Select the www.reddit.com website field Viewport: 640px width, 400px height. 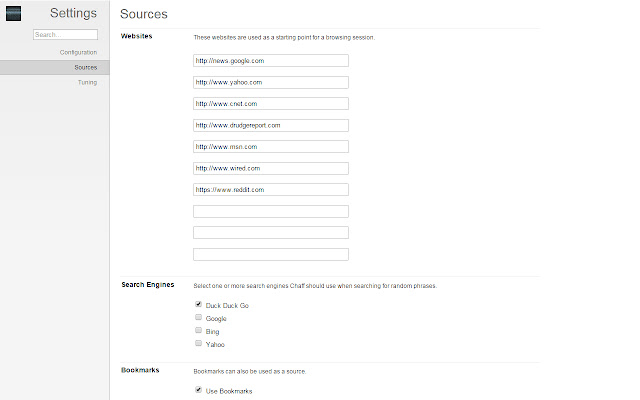pos(271,189)
